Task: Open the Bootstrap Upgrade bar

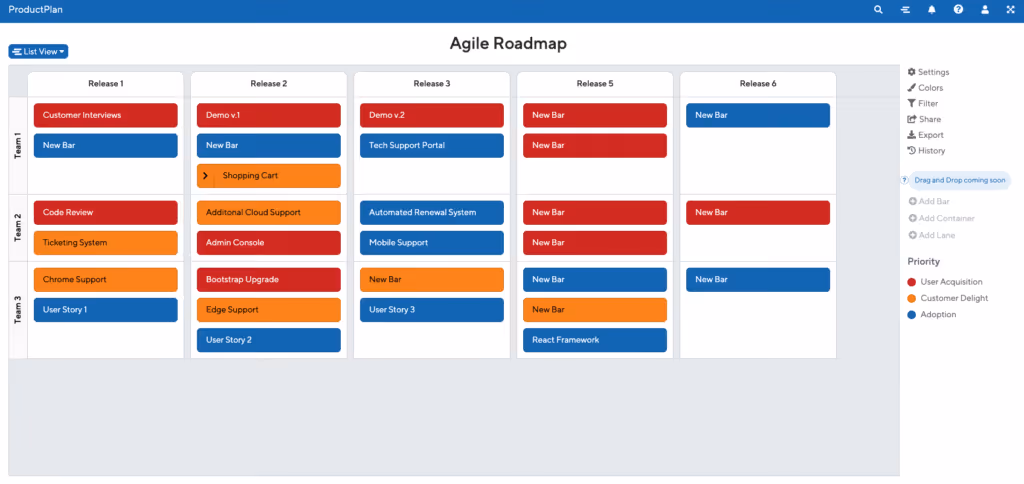Action: (268, 280)
